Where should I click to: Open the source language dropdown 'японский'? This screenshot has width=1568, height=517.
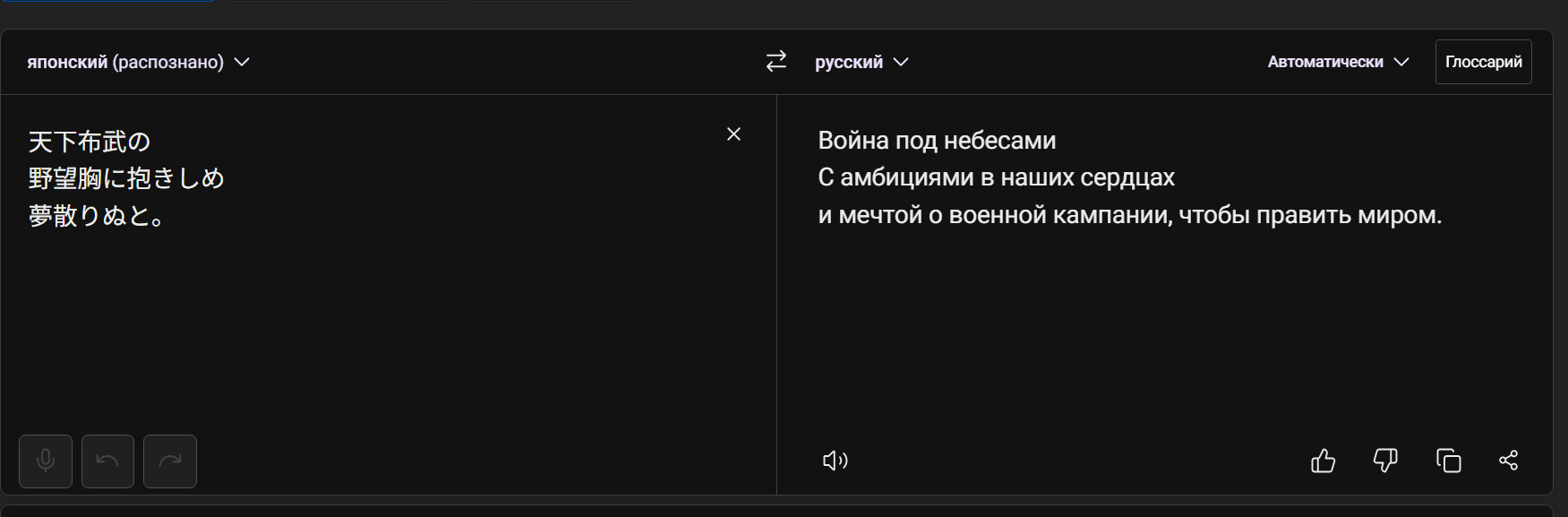pyautogui.click(x=138, y=62)
